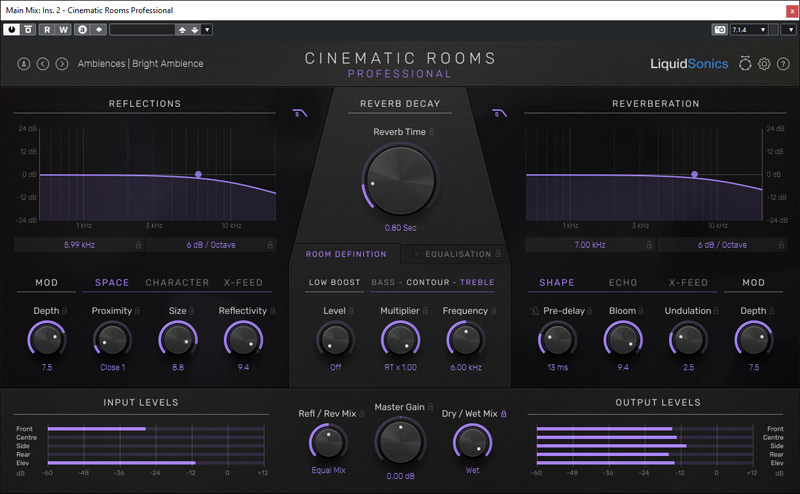Click the Master Gain knob
Image resolution: width=800 pixels, height=494 pixels.
(399, 439)
